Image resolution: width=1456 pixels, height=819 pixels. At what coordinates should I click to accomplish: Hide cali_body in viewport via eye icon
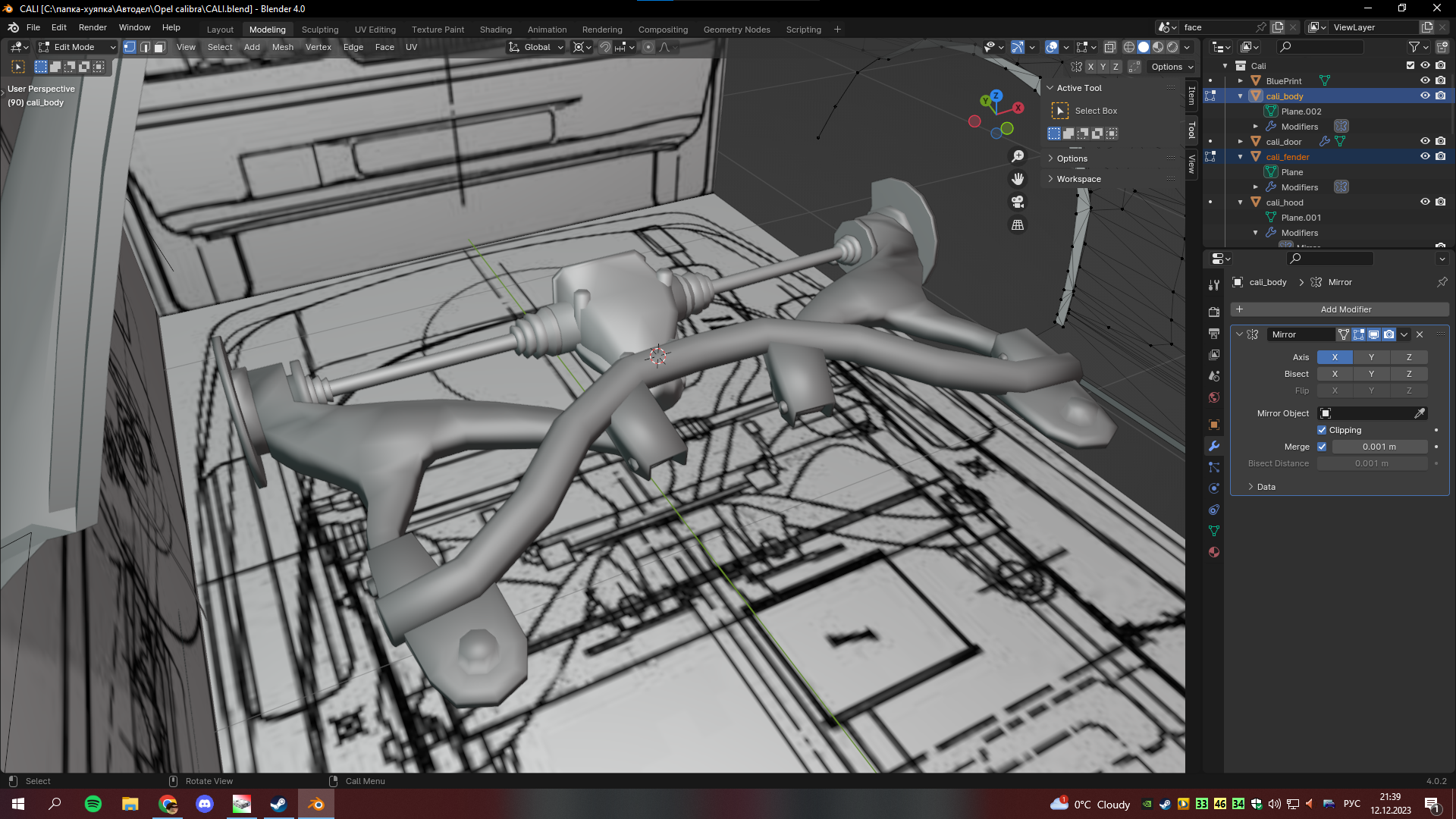(x=1425, y=96)
